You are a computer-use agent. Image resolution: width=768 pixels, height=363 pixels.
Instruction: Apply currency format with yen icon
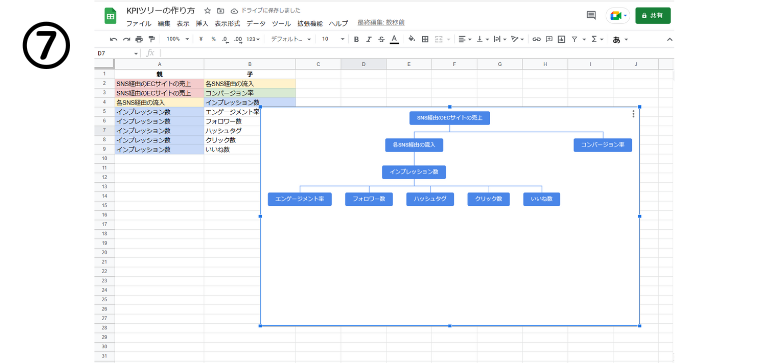201,39
